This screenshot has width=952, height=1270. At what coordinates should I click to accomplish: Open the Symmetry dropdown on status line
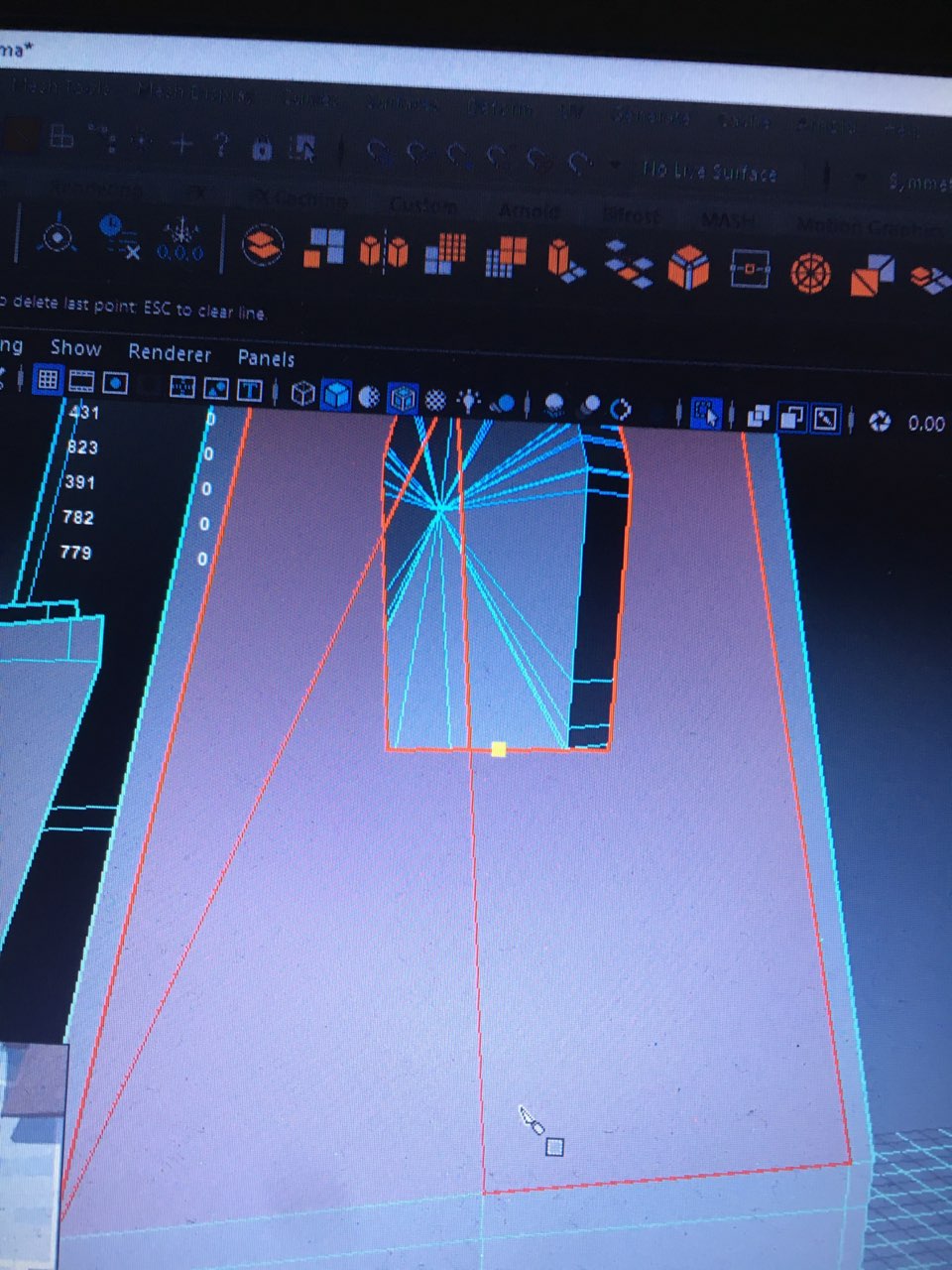[x=919, y=183]
